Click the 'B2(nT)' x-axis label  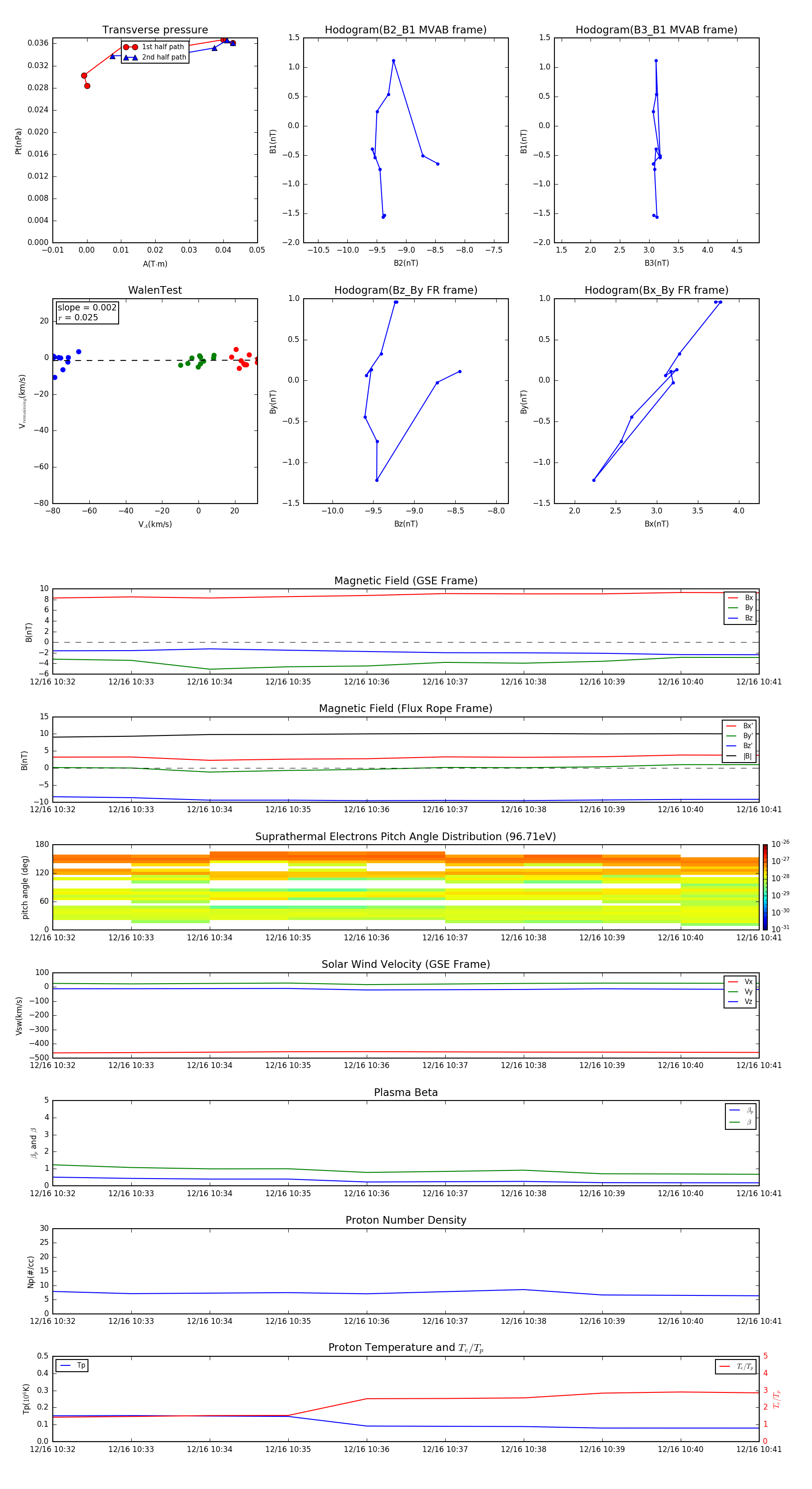coord(406,263)
